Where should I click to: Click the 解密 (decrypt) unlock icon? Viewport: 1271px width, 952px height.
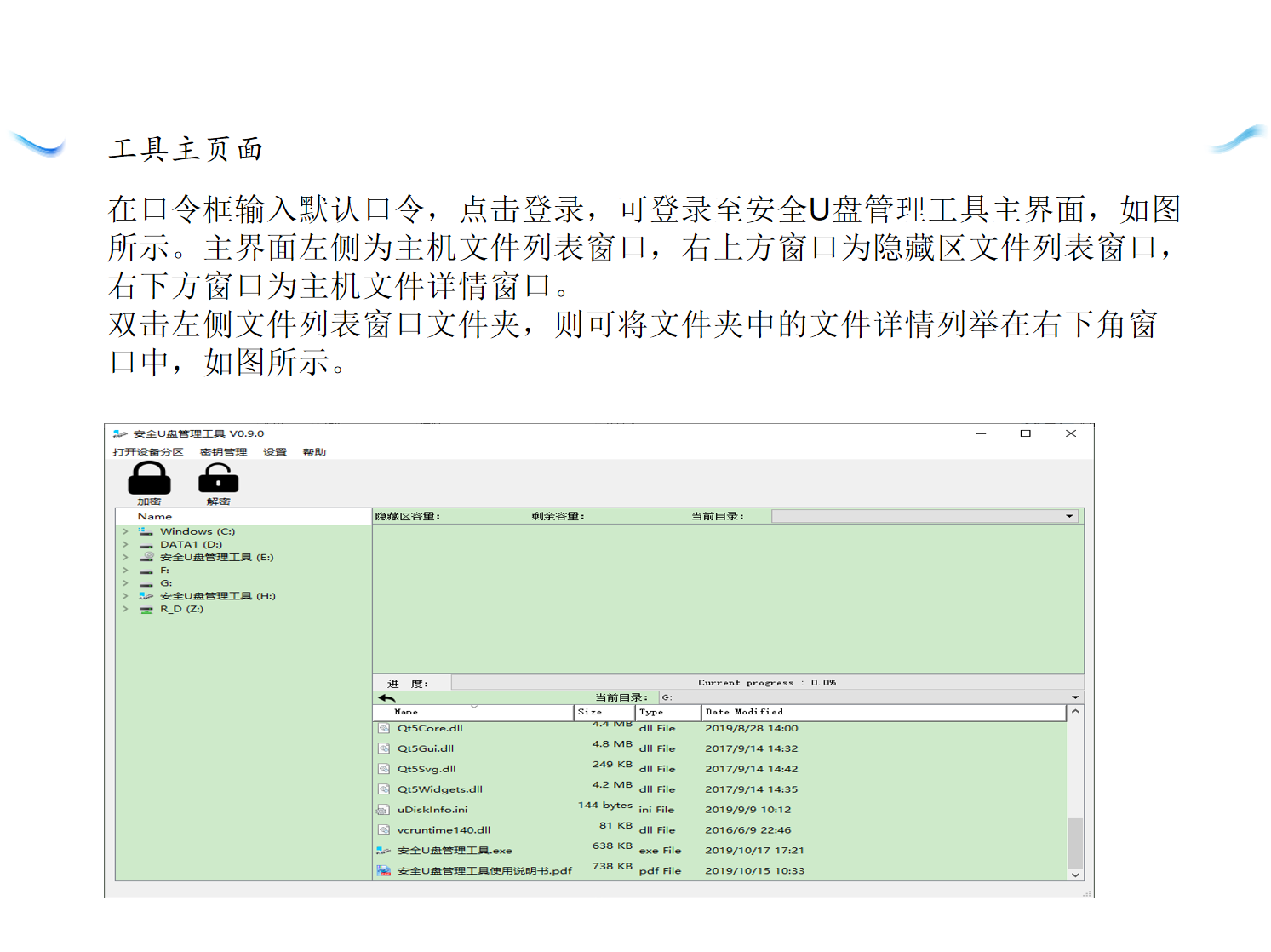(x=218, y=479)
